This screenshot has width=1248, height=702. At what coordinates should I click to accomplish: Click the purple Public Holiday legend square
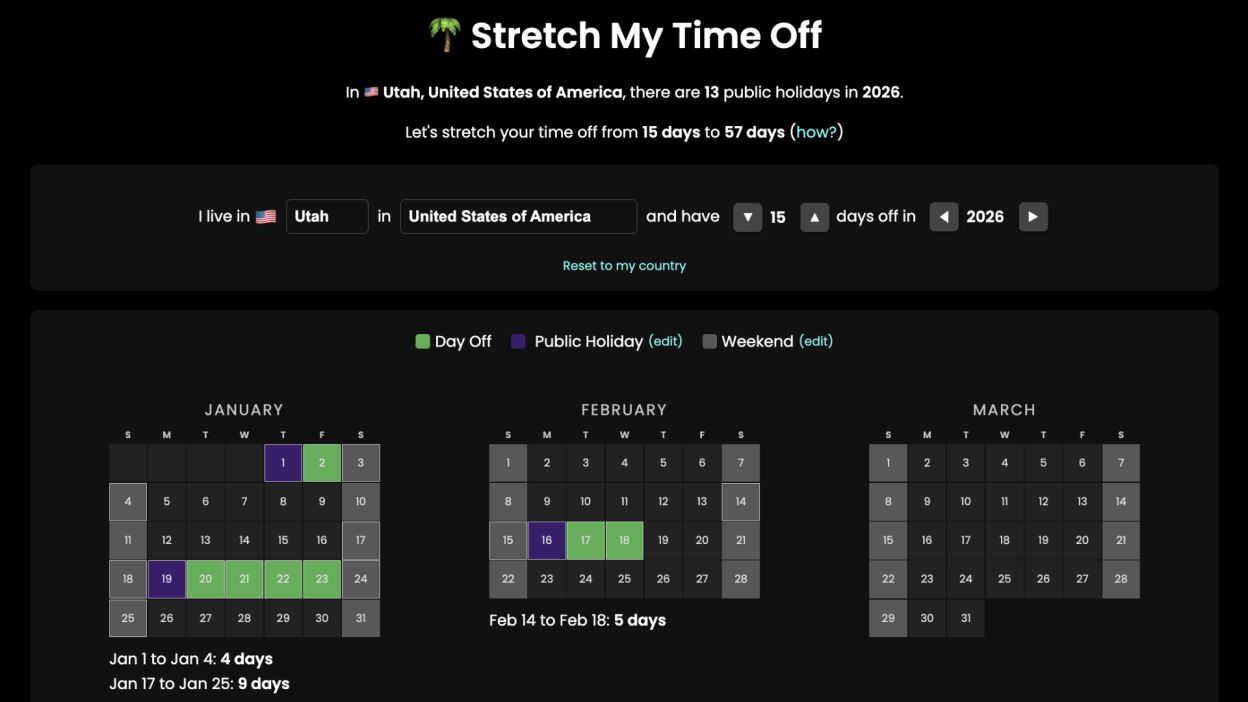[x=518, y=341]
